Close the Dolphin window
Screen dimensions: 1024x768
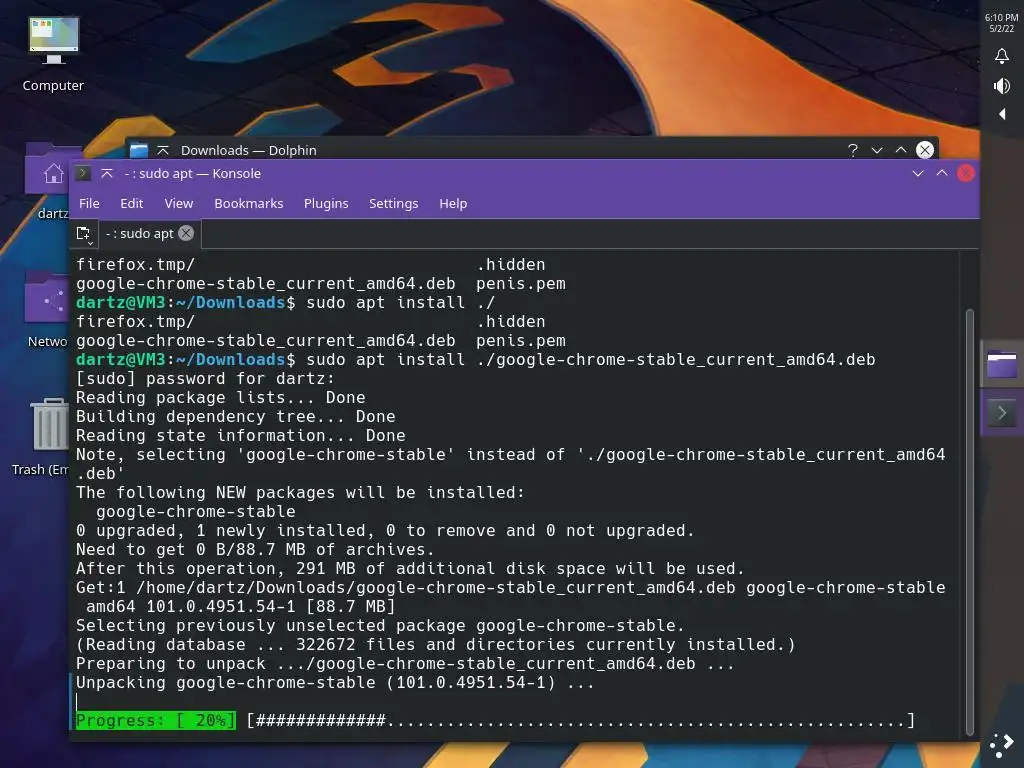click(x=925, y=150)
